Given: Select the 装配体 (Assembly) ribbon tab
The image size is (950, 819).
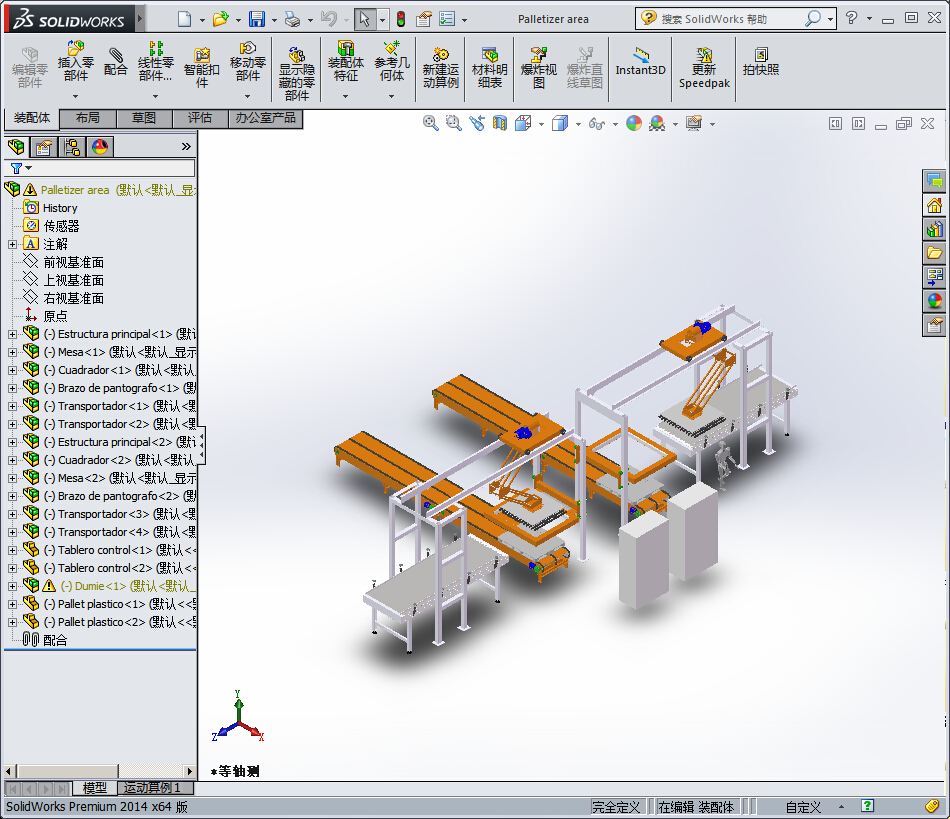Looking at the screenshot, I should point(32,118).
